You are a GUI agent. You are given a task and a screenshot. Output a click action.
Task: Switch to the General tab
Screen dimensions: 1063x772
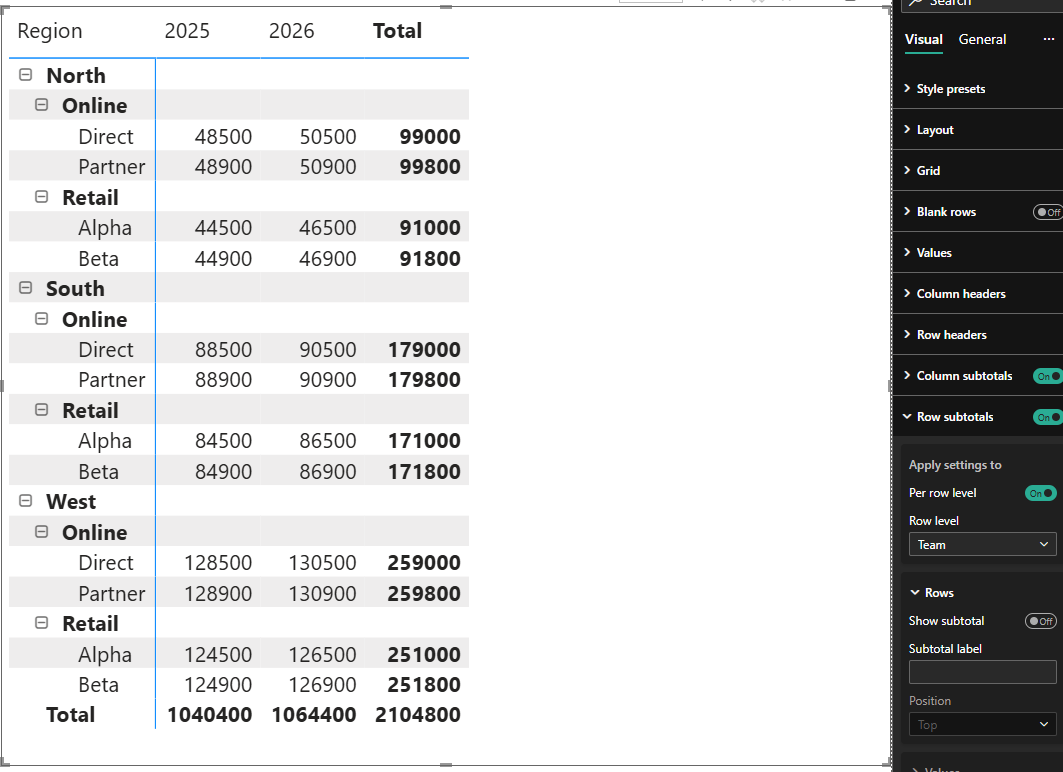tap(982, 39)
